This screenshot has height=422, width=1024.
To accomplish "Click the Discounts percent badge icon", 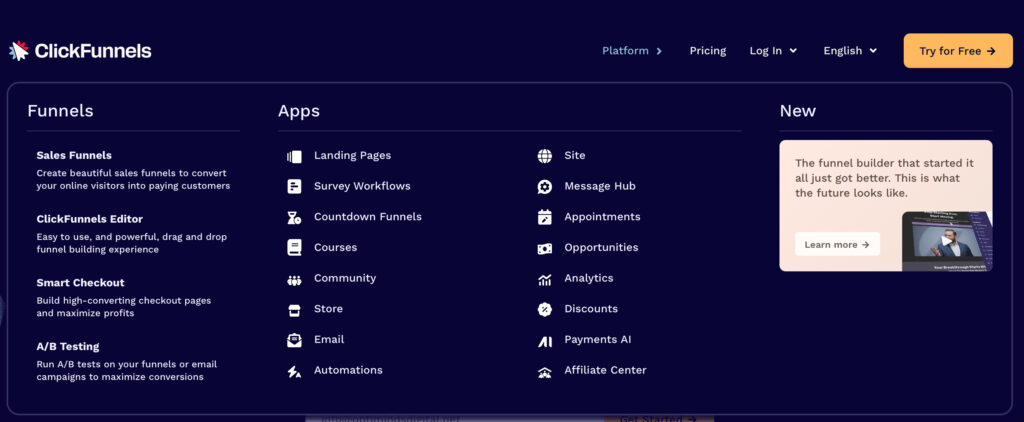I will pyautogui.click(x=545, y=310).
